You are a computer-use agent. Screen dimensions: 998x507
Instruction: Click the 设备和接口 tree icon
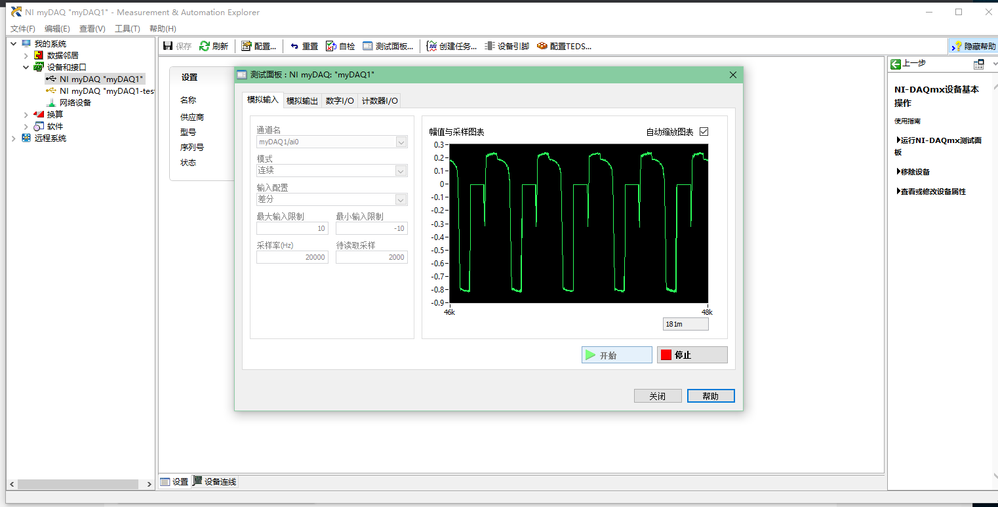pyautogui.click(x=38, y=67)
